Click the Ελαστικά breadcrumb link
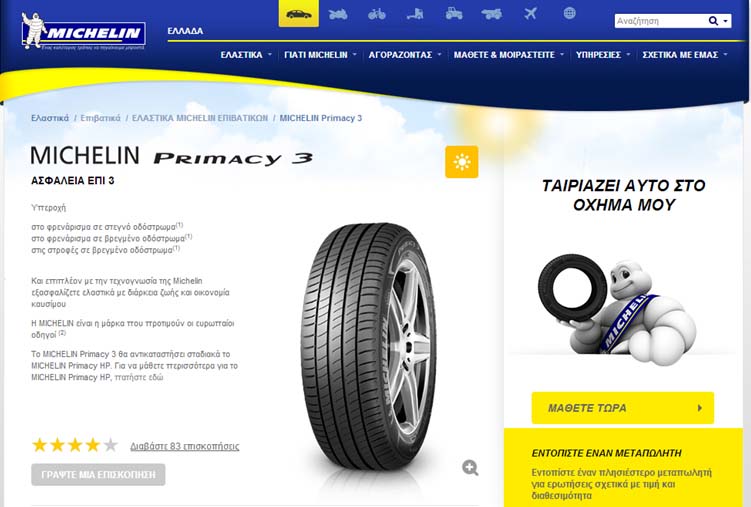Viewport: 751px width, 507px height. 50,118
